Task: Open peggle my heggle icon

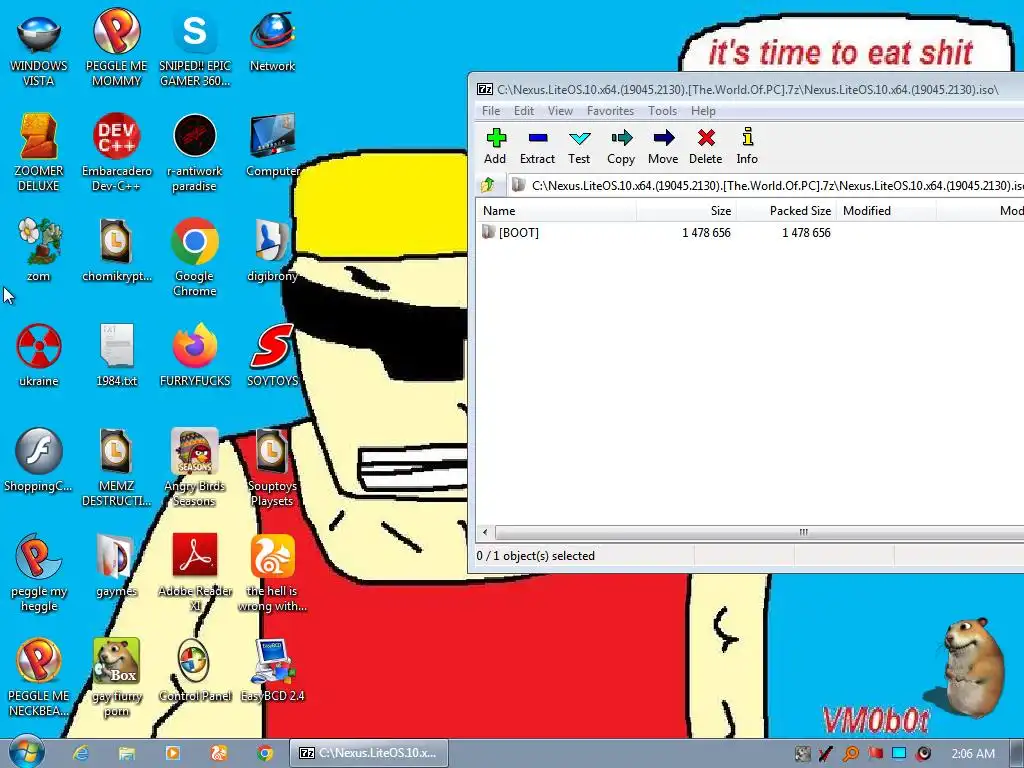Action: pyautogui.click(x=39, y=573)
